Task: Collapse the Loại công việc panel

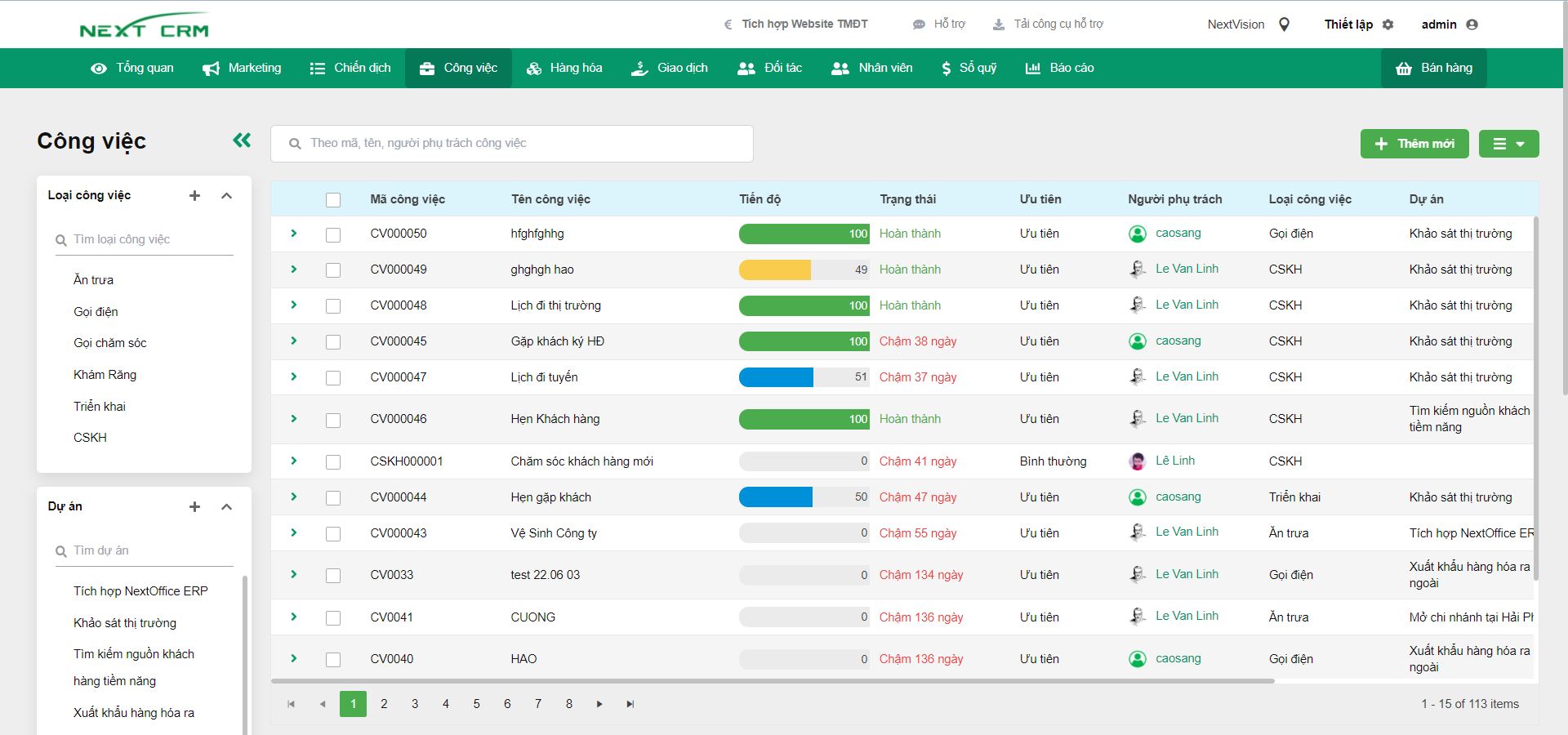Action: (227, 195)
